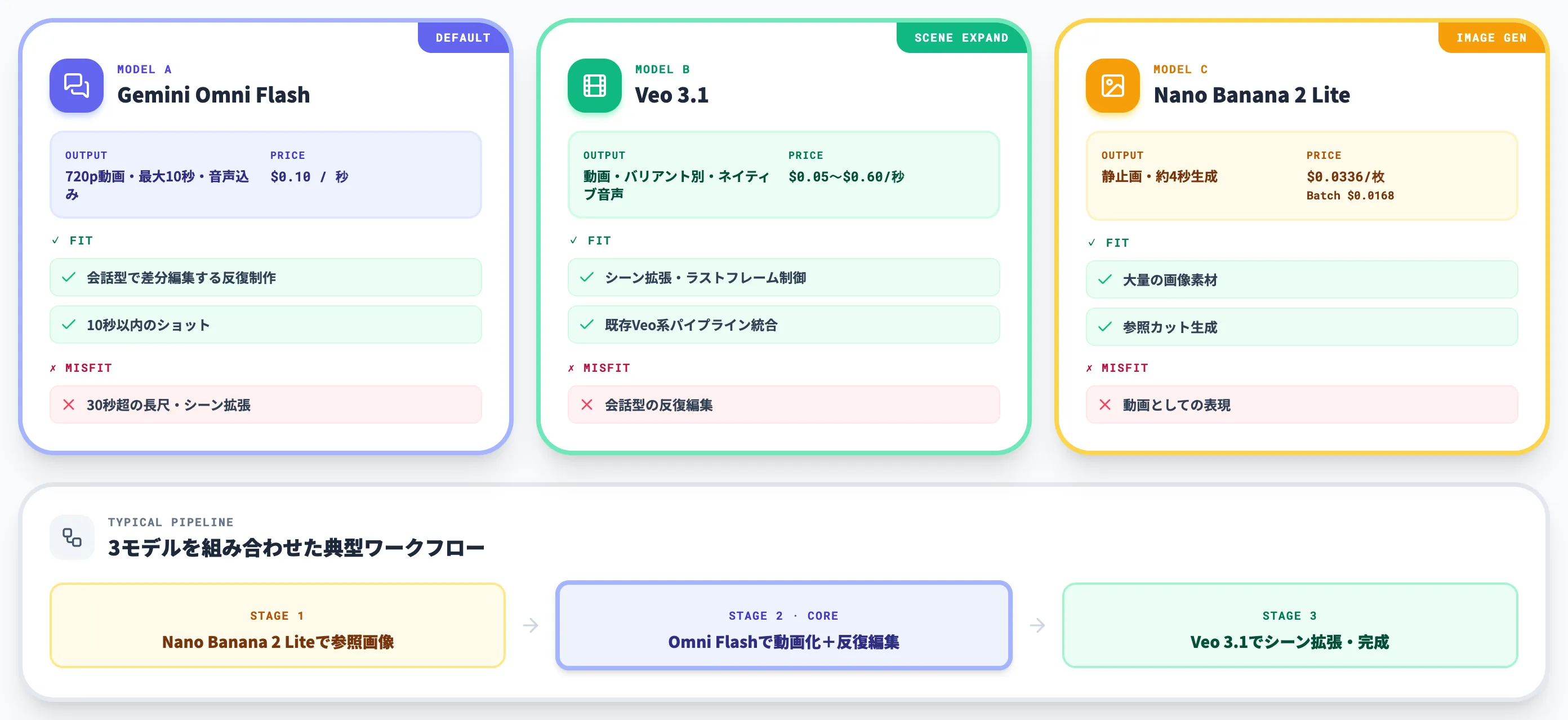1568x720 pixels.
Task: Click the red X icon beside 動画としての表現
Action: (1105, 405)
